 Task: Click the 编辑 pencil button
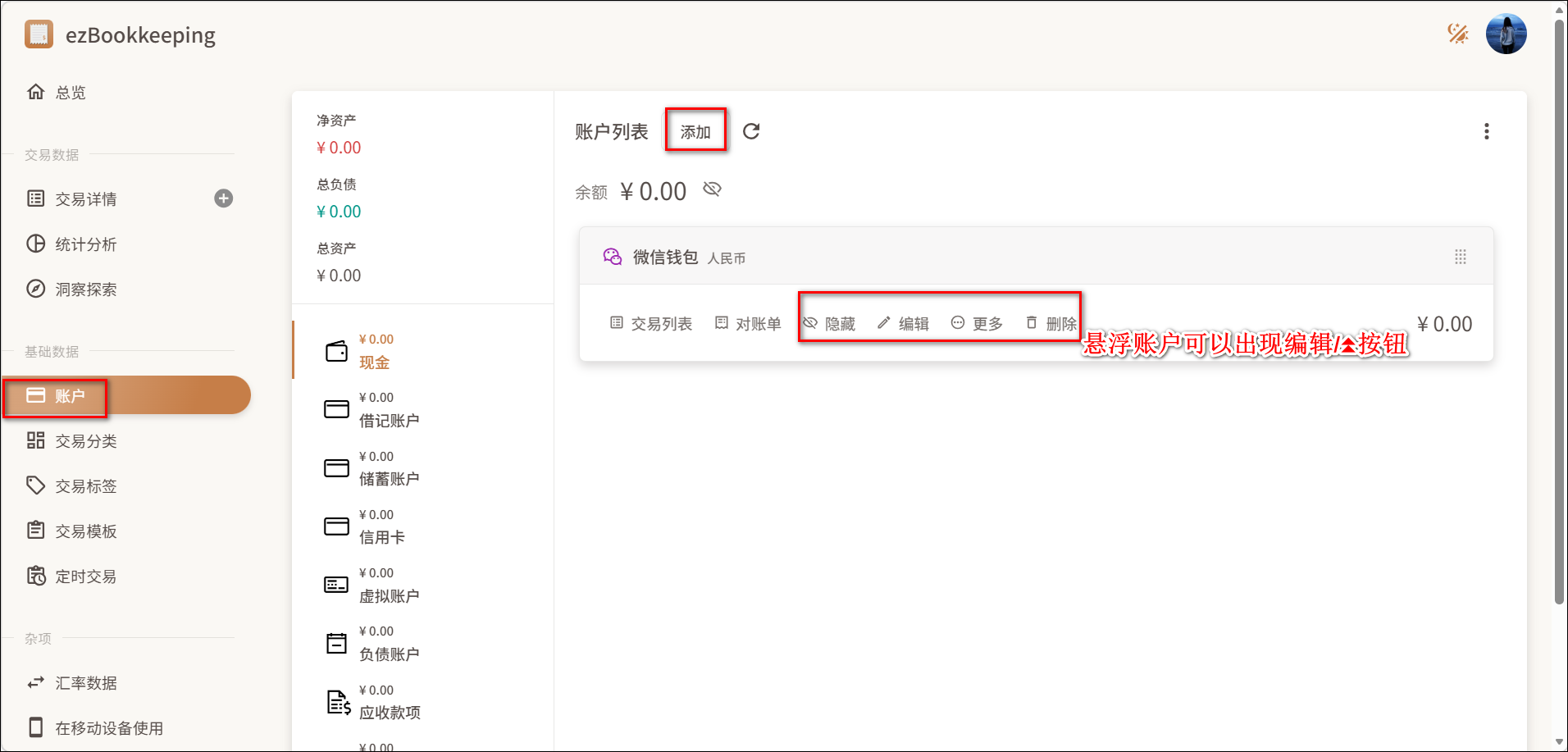[x=903, y=324]
